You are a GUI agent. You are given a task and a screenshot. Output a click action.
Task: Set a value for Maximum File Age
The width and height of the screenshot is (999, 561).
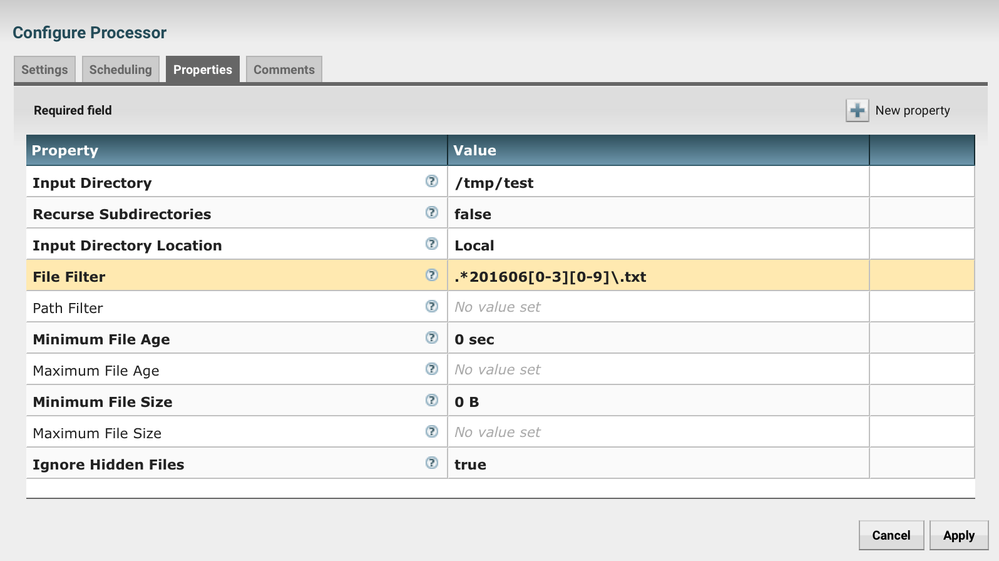[x=658, y=369]
